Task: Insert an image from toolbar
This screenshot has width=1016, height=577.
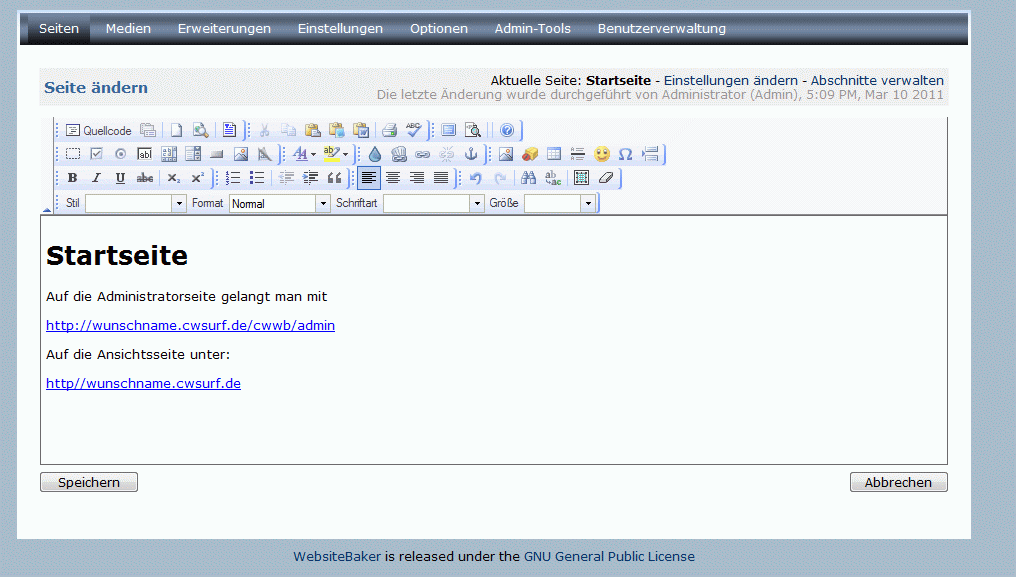Action: (x=505, y=154)
